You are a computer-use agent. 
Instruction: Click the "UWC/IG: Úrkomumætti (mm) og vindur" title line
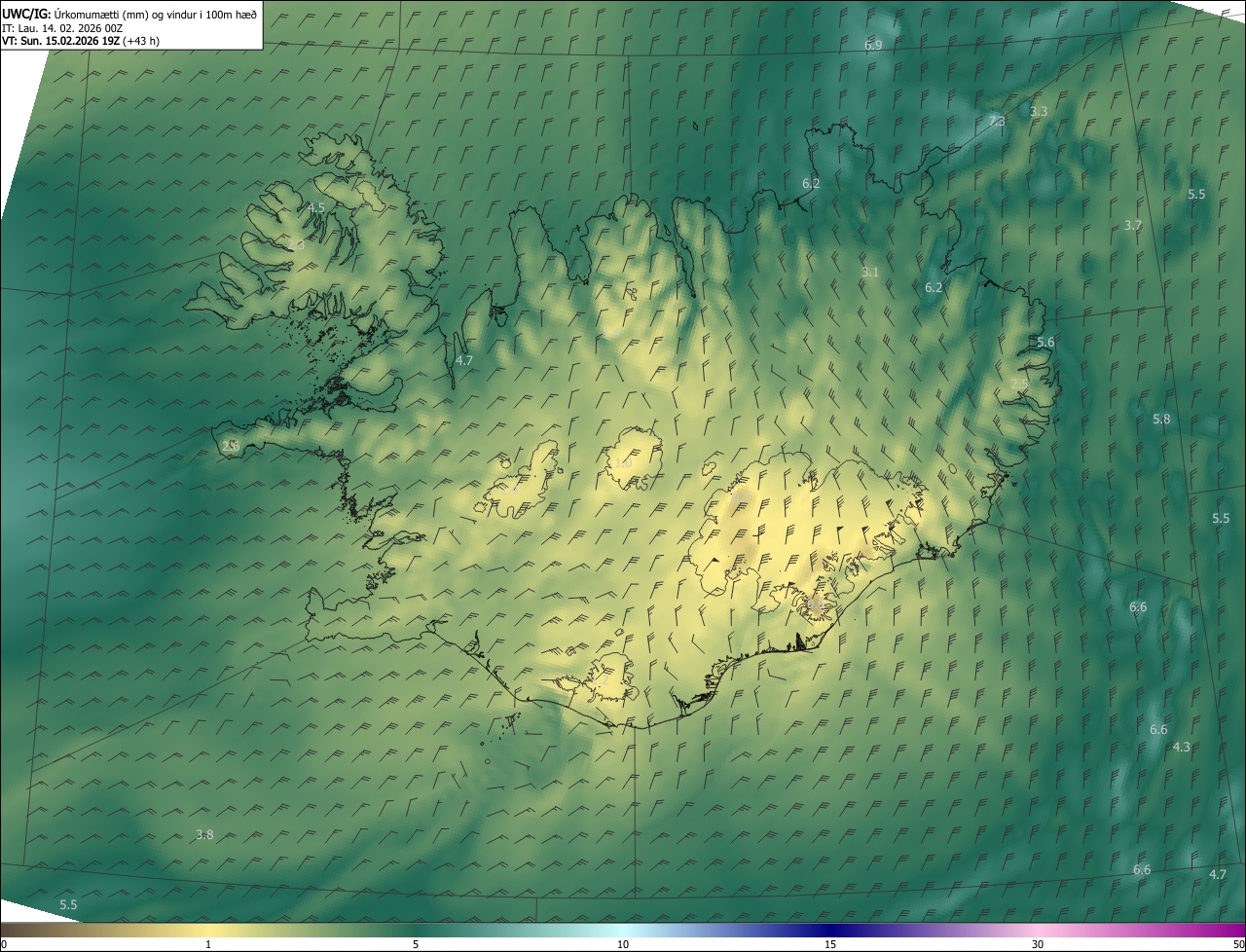click(129, 13)
